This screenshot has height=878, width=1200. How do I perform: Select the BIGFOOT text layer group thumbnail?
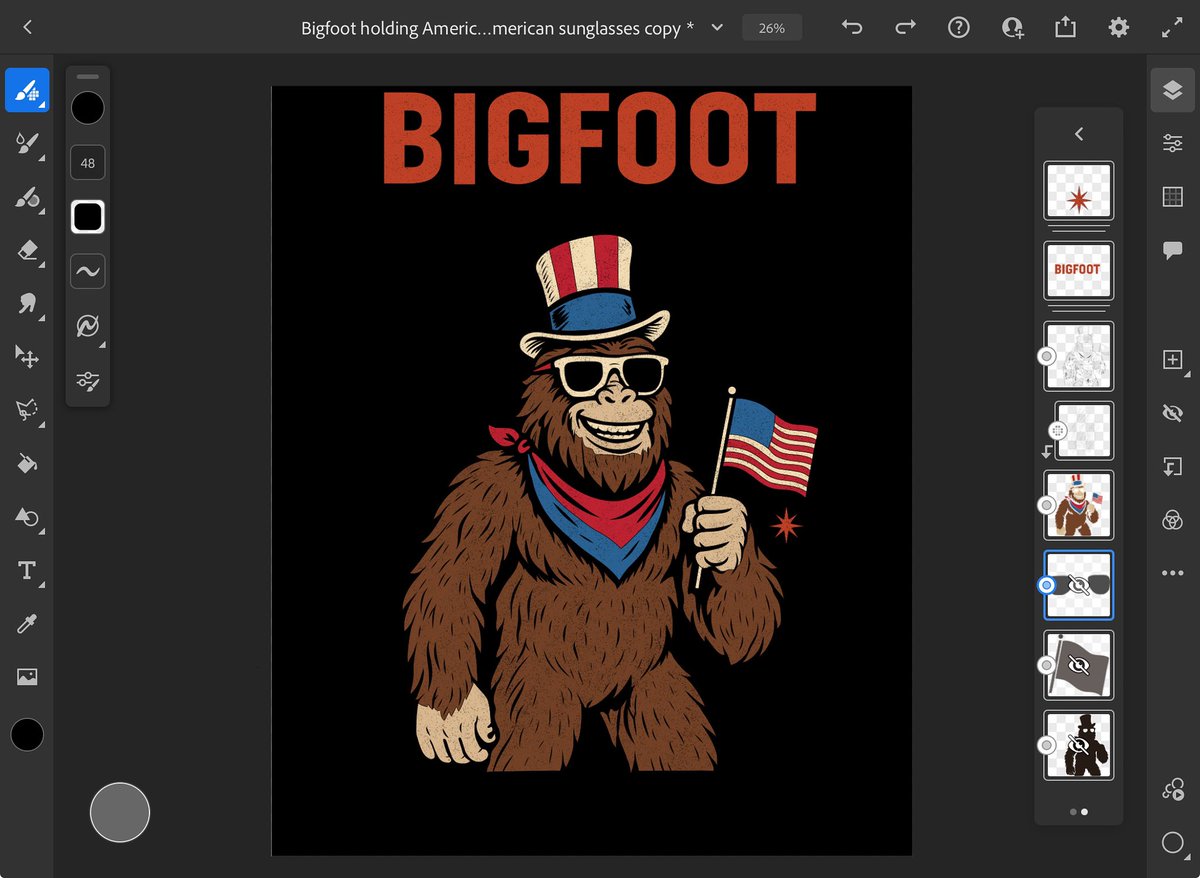tap(1079, 270)
